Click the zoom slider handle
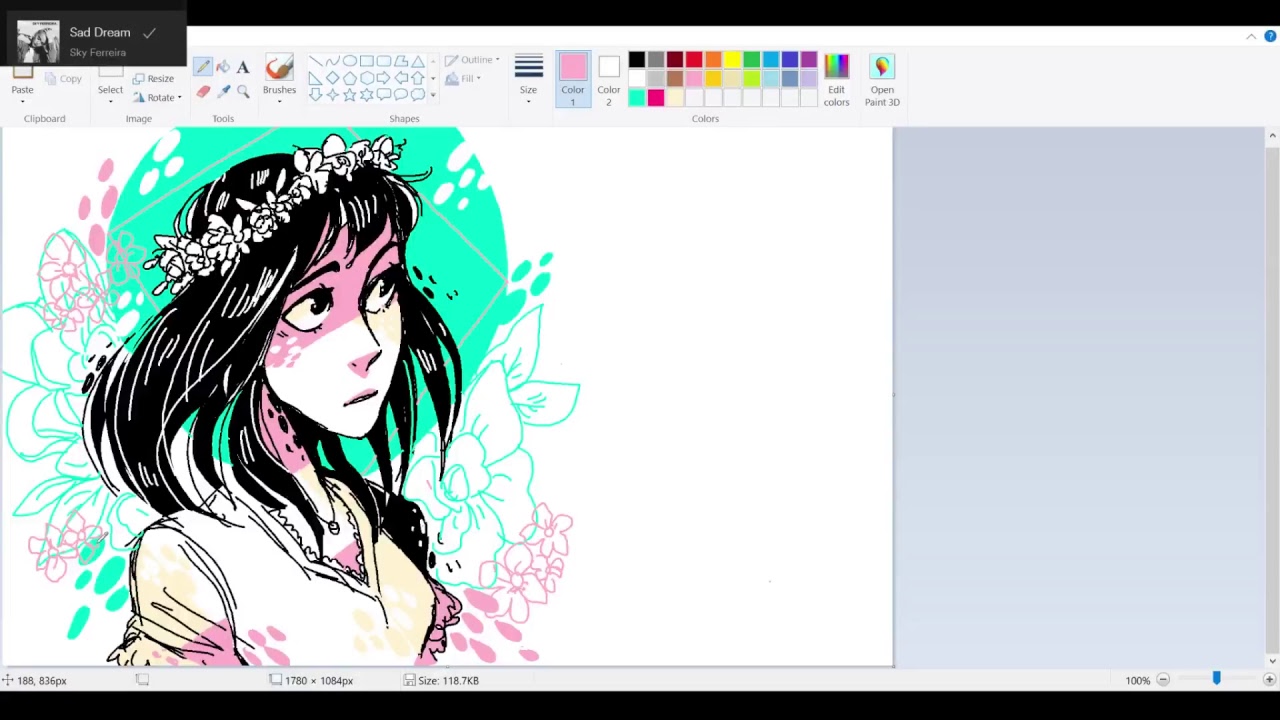The height and width of the screenshot is (720, 1280). point(1216,680)
